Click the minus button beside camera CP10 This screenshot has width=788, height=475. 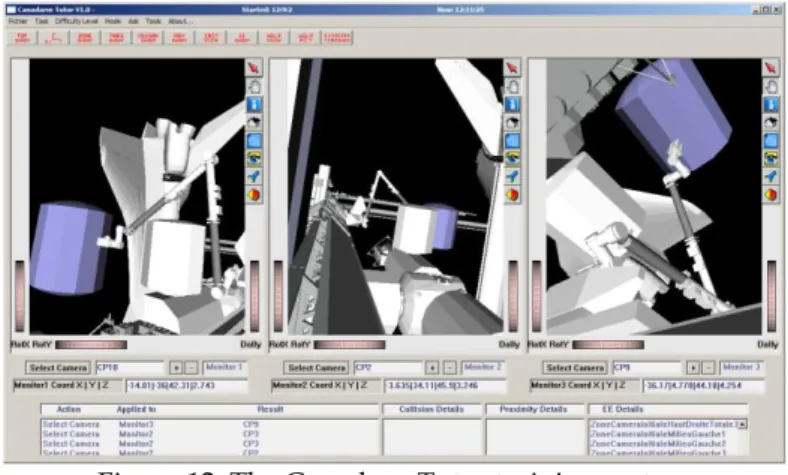tap(191, 368)
